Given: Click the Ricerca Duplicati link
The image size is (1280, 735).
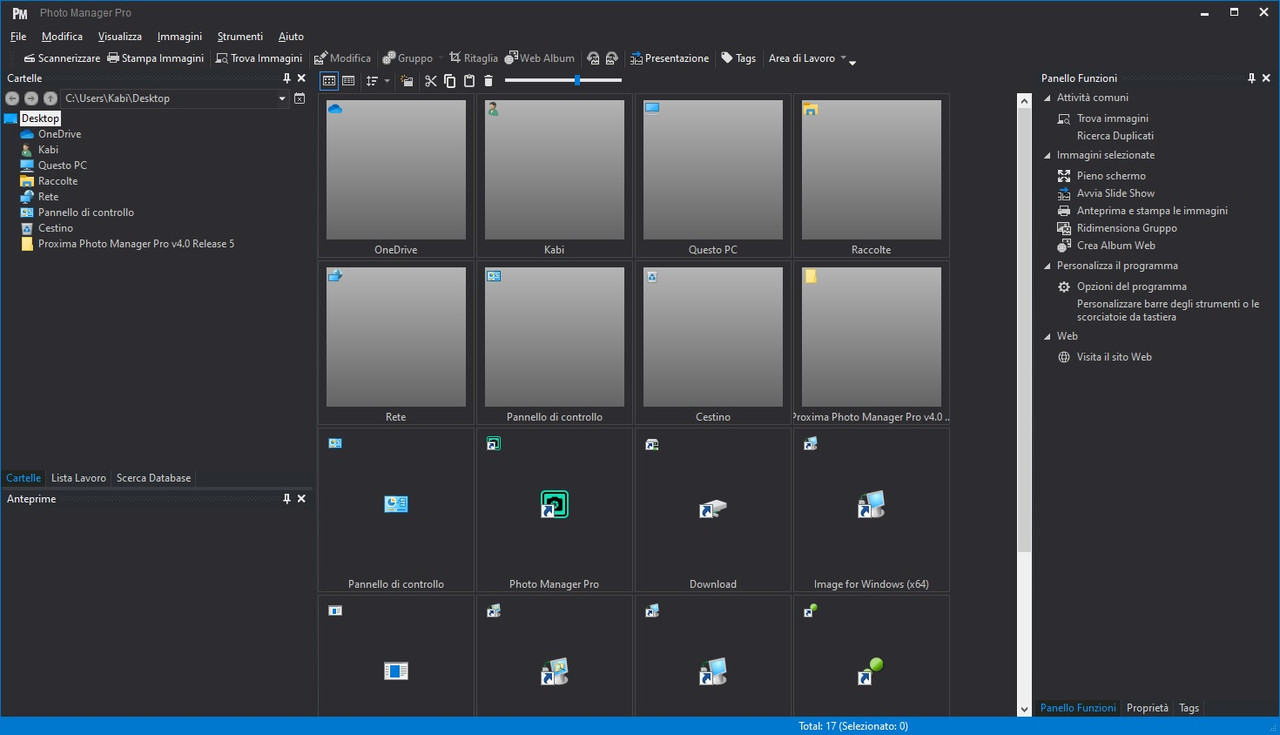Looking at the screenshot, I should click(1115, 136).
